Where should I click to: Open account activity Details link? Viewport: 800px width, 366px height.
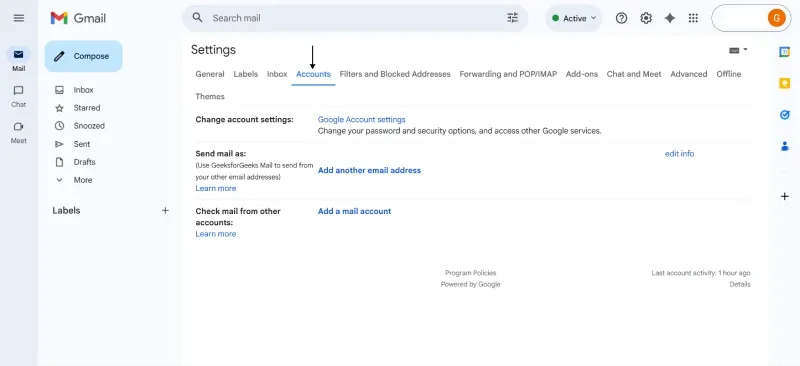click(740, 284)
